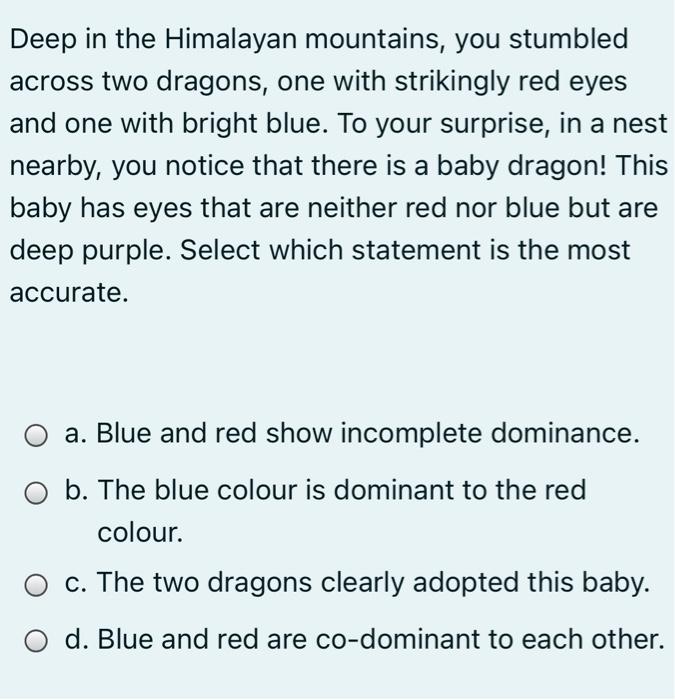Choose the radio button for option c
Screen dimensions: 675x700
[x=36, y=585]
